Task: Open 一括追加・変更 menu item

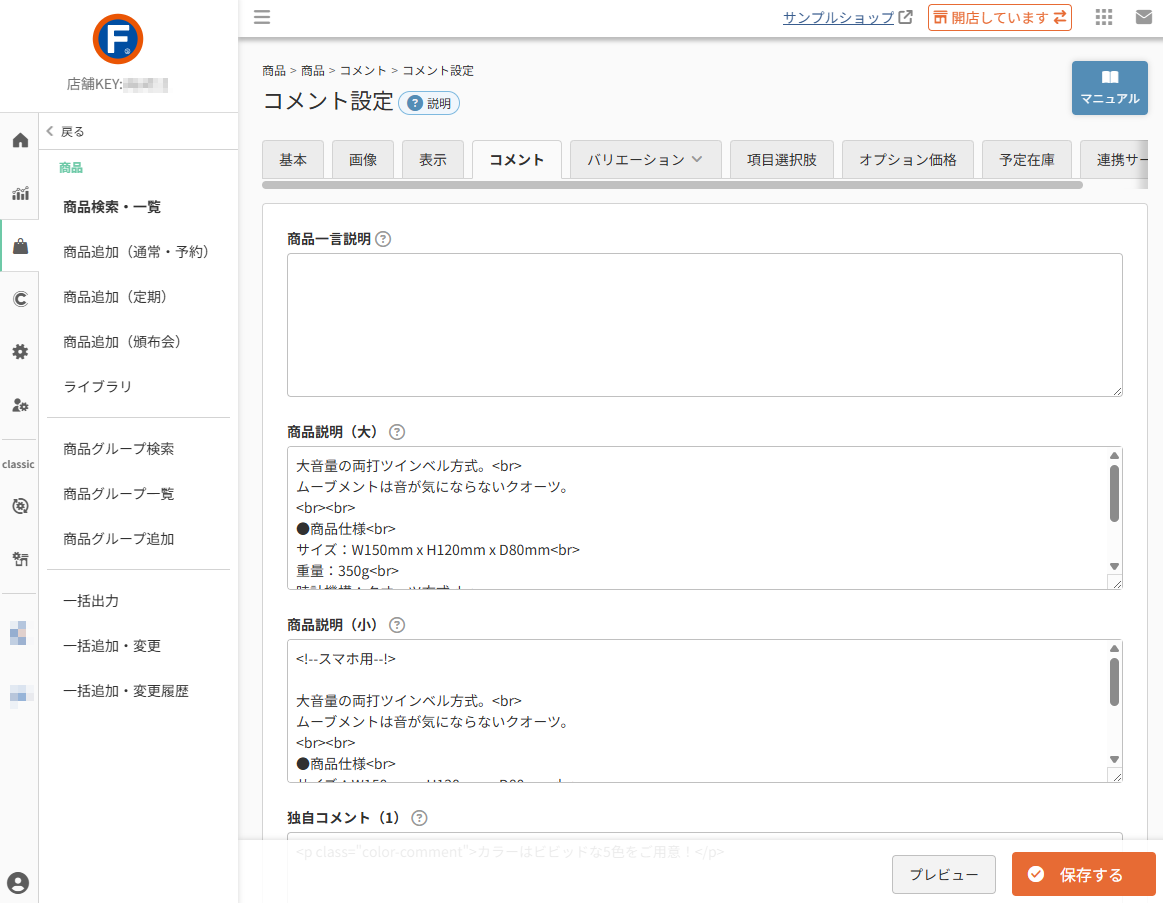Action: click(112, 646)
